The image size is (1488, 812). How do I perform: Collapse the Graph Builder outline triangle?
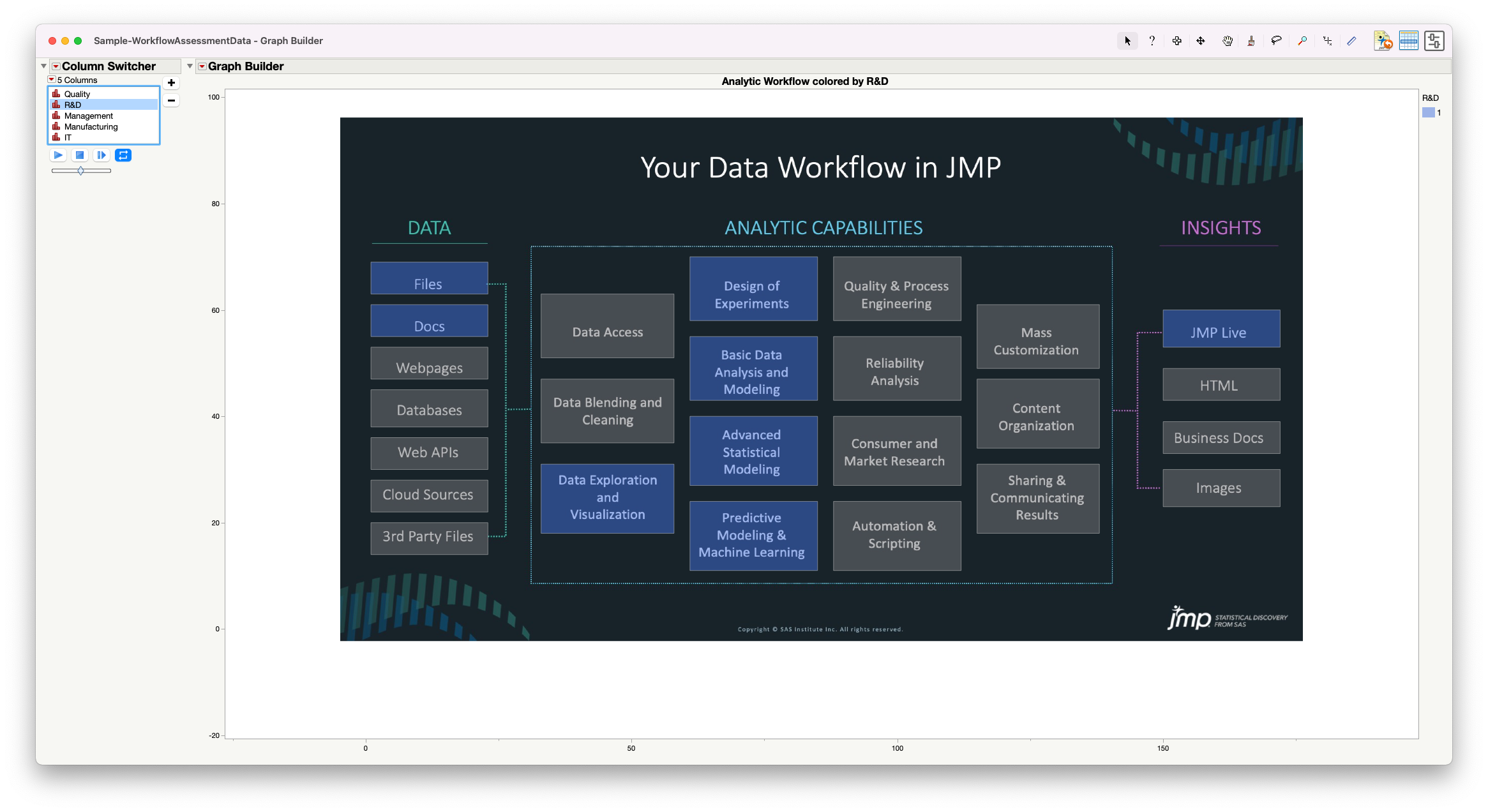(x=190, y=66)
